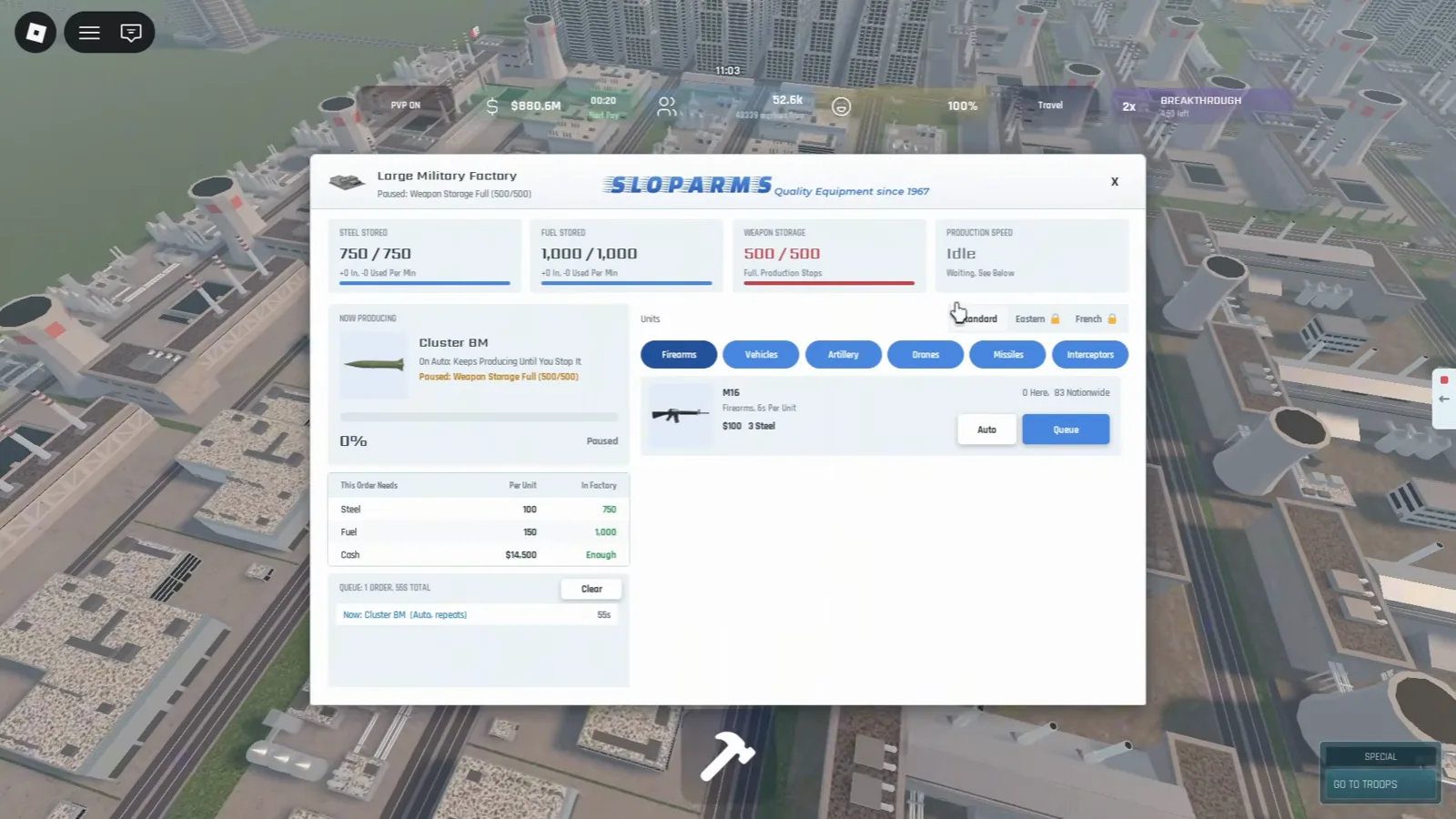Click the Steel row in order needs table
Image resolution: width=1456 pixels, height=819 pixels.
pos(479,510)
